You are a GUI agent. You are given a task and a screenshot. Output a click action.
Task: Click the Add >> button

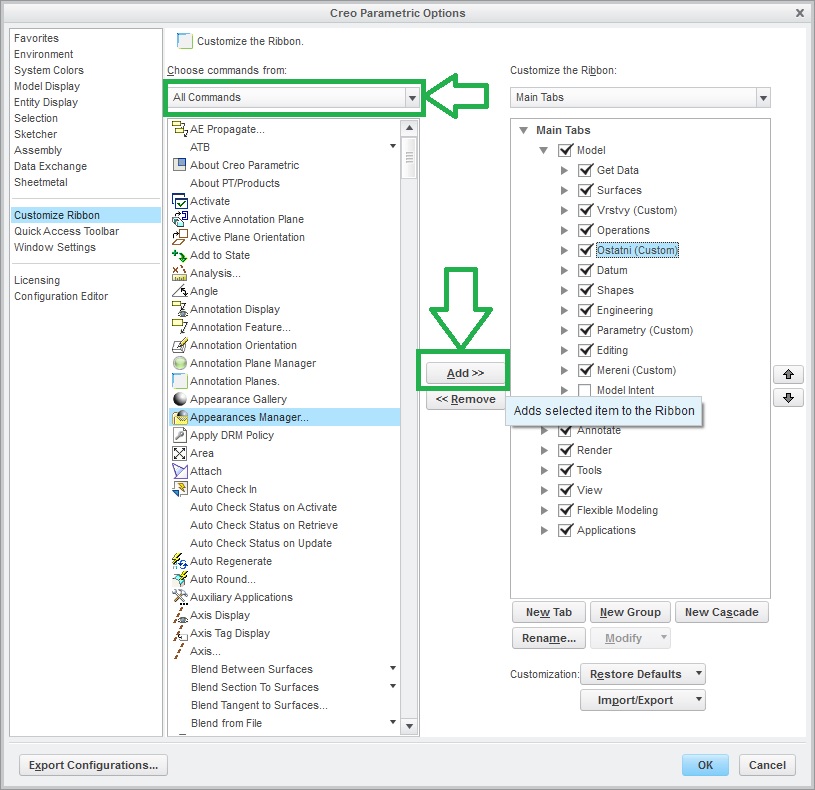tap(465, 373)
